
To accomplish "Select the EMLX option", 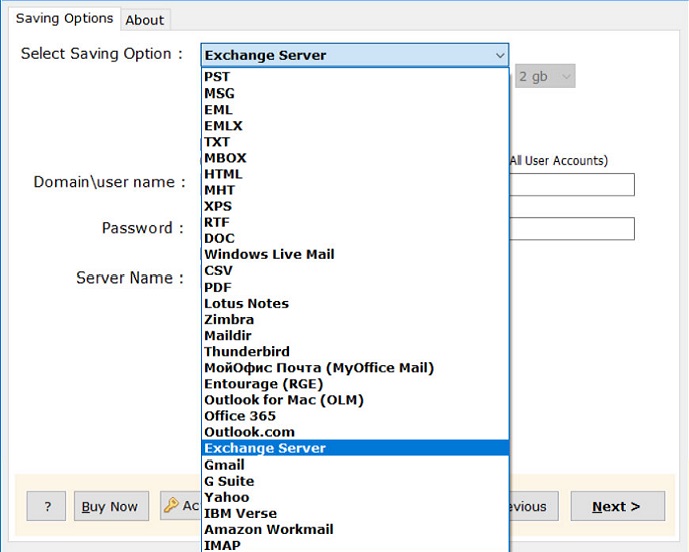I will [355, 126].
